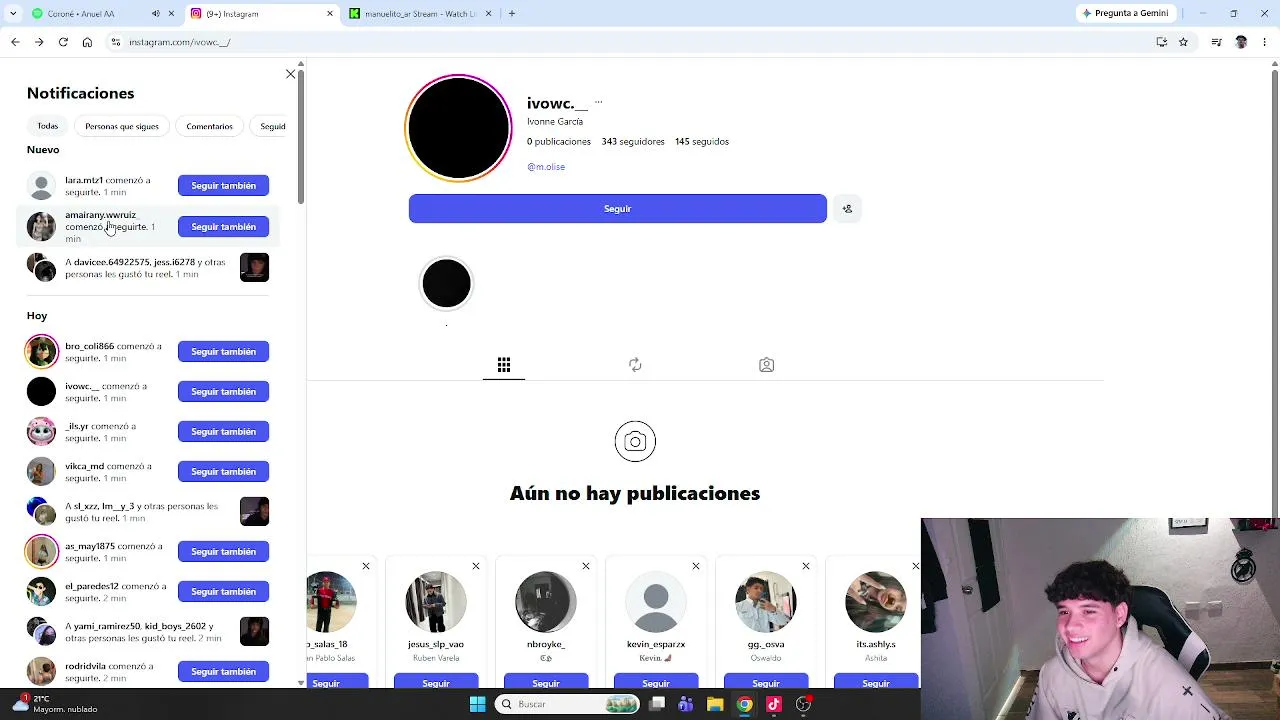Close the manuelito_ar Stream tab
The image size is (1280, 720).
[489, 14]
